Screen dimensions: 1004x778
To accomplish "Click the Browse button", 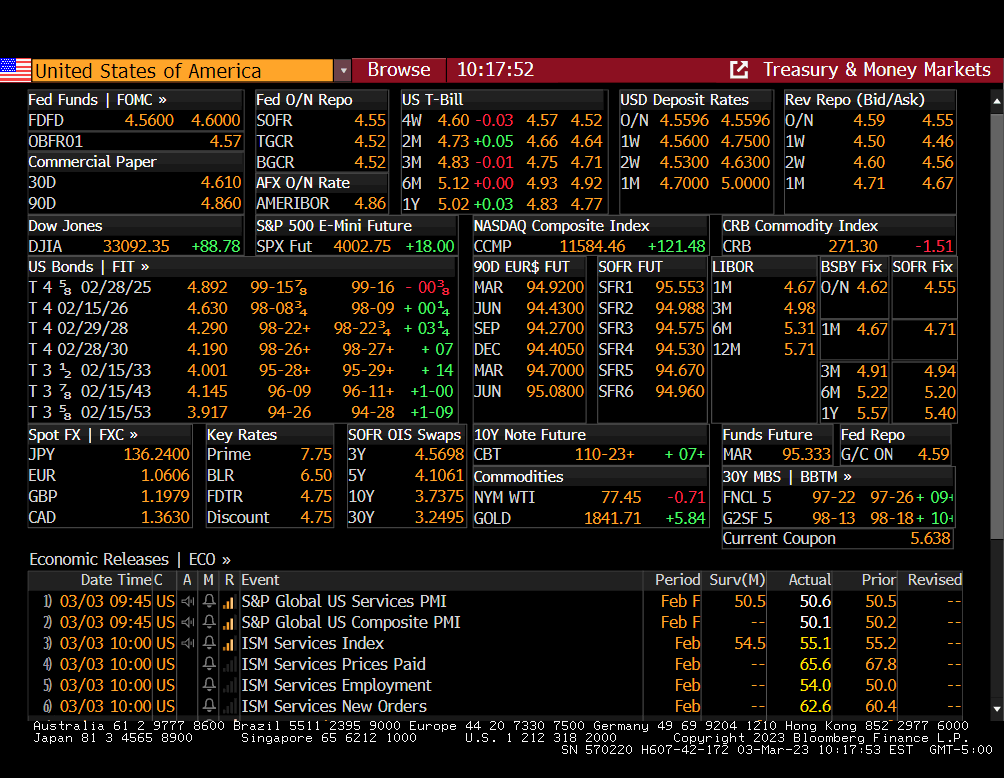I will click(399, 70).
